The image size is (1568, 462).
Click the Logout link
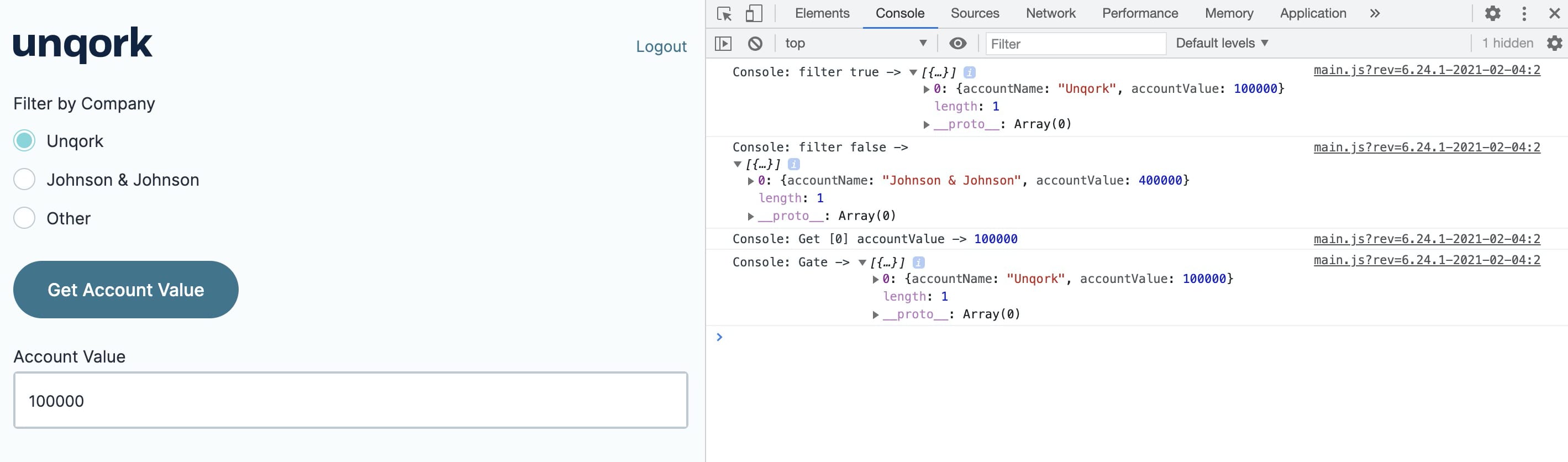(x=661, y=47)
